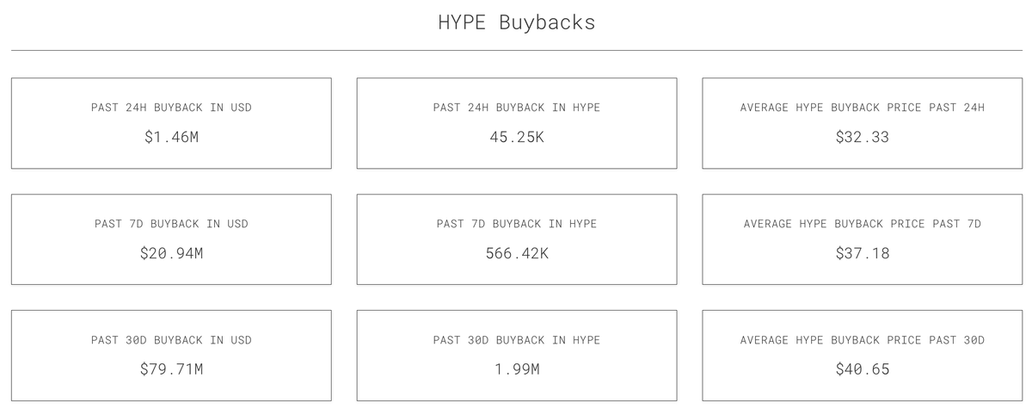Click the divider line under the heading
The height and width of the screenshot is (409, 1032).
click(x=516, y=50)
